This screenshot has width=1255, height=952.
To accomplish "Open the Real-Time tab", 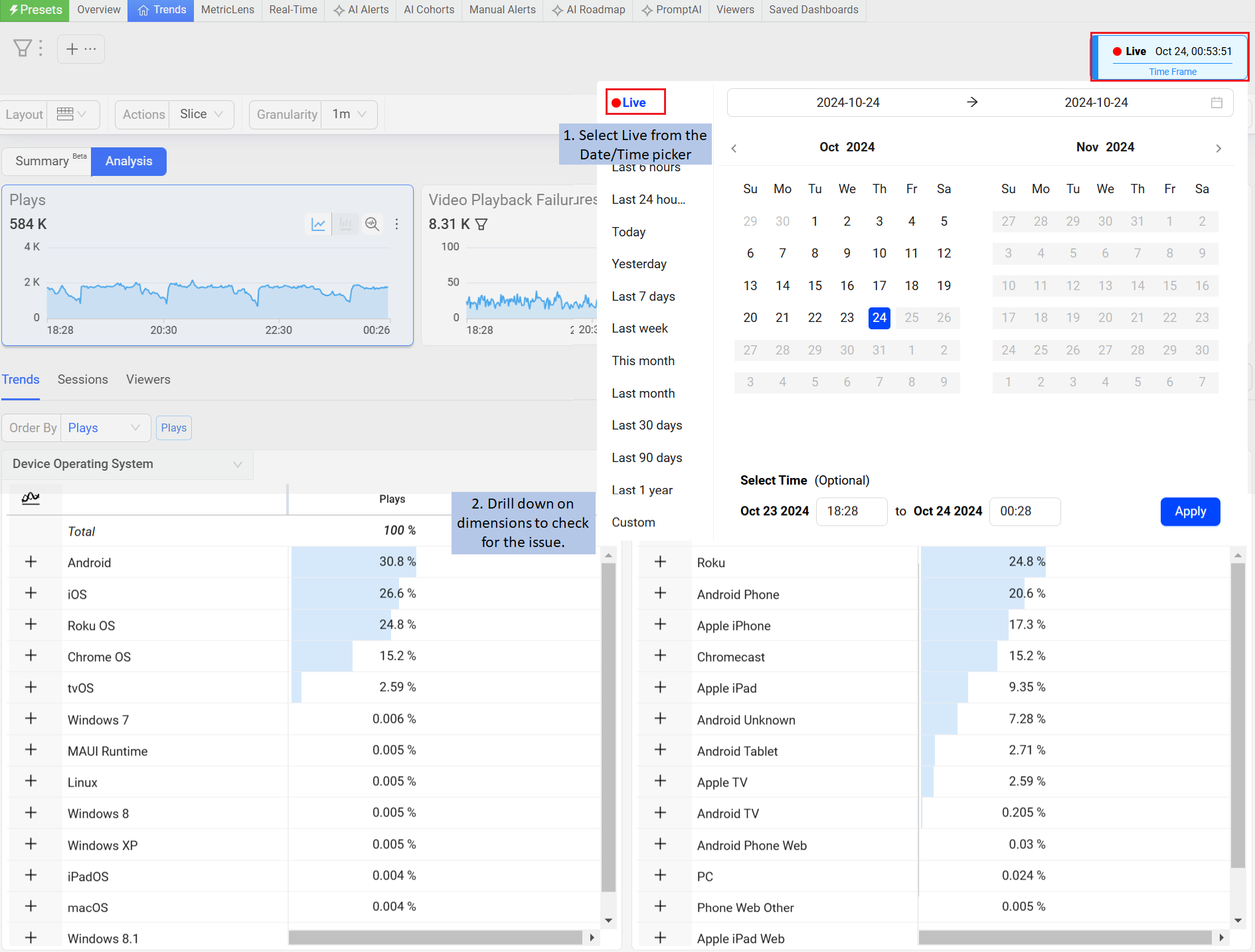I will 293,10.
